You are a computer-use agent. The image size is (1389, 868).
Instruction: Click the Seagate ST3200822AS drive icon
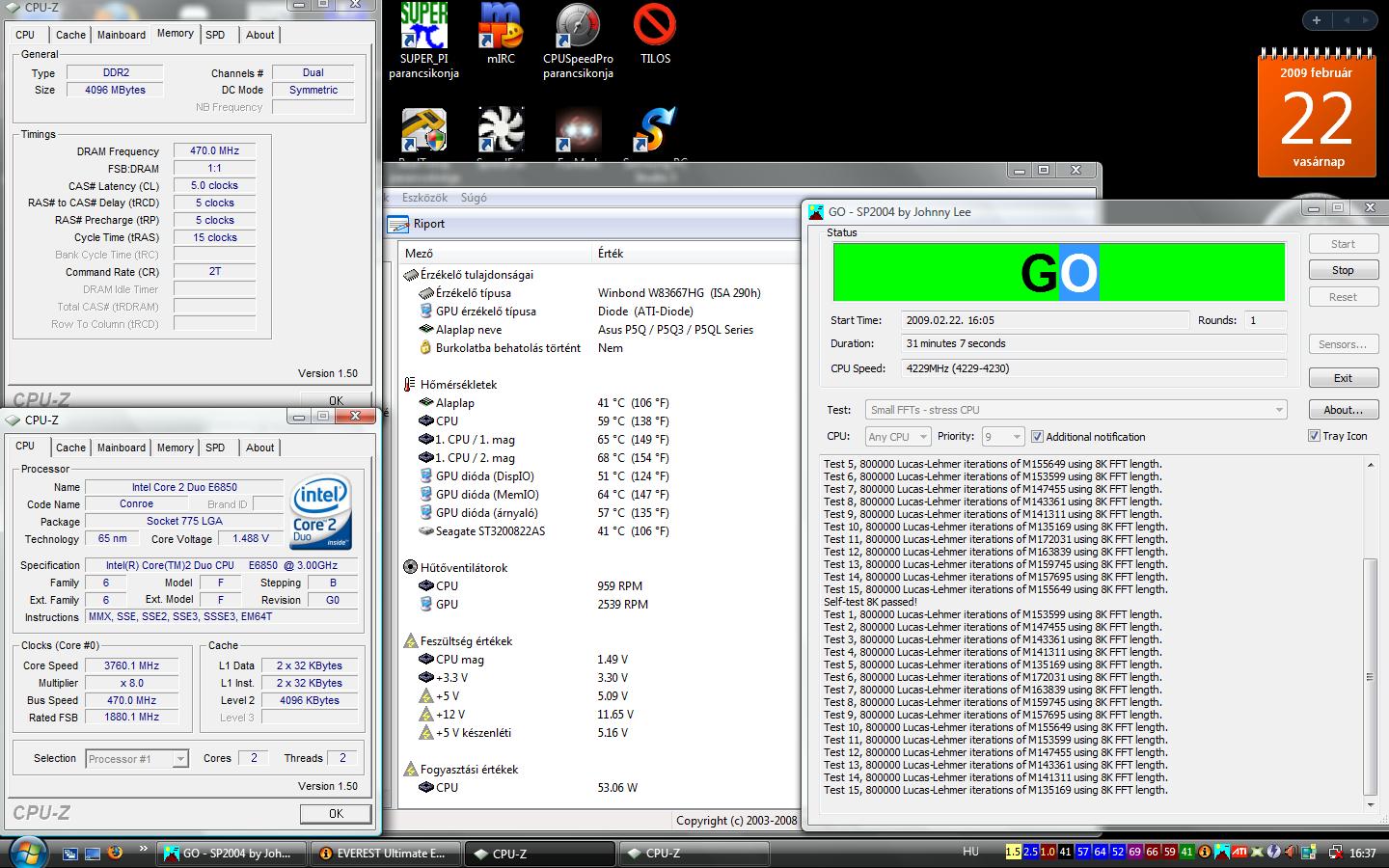426,531
